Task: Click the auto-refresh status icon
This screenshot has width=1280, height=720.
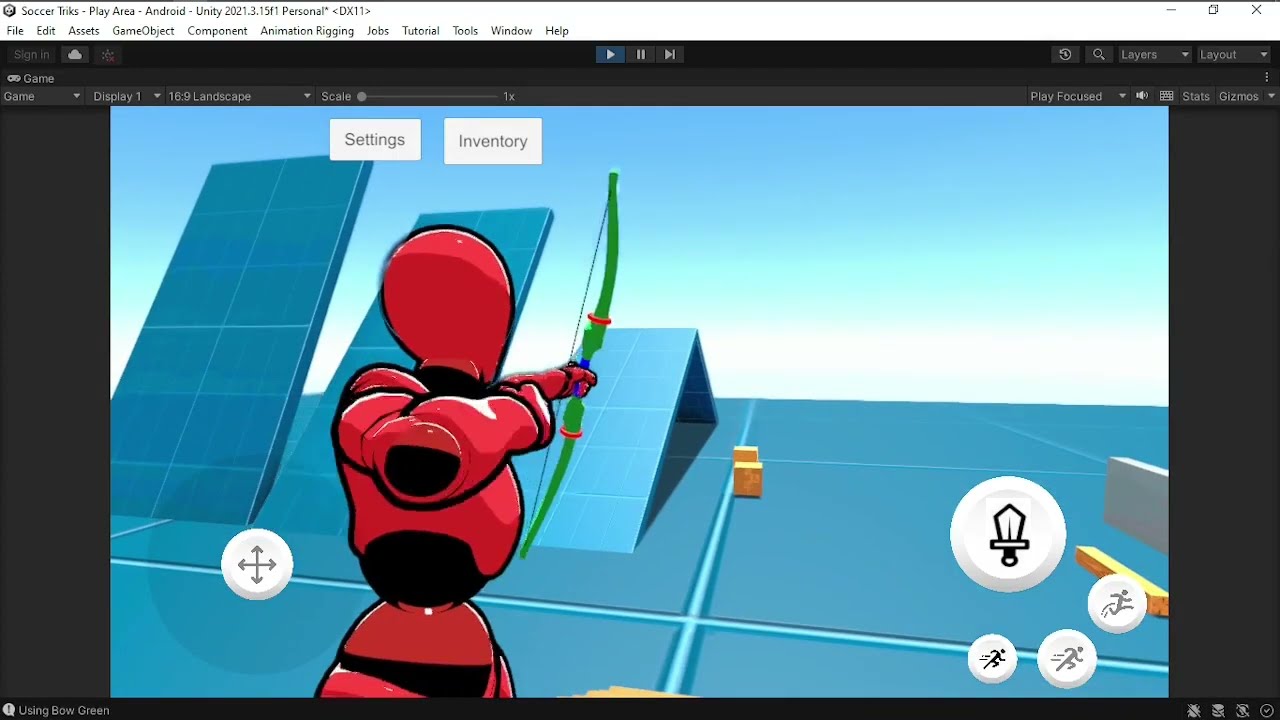Action: pyautogui.click(x=1243, y=711)
